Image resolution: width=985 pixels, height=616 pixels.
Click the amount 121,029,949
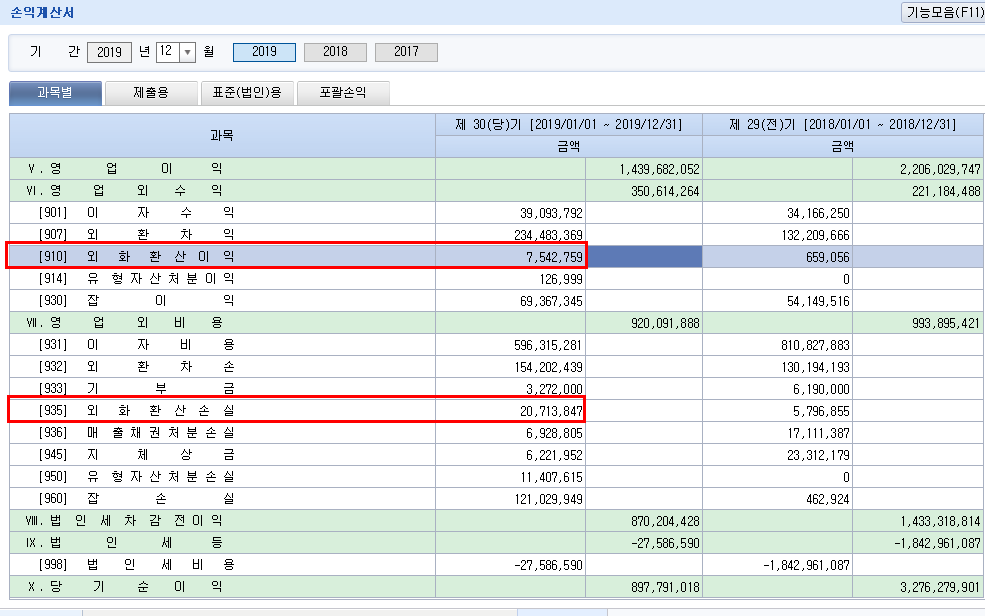click(x=548, y=499)
